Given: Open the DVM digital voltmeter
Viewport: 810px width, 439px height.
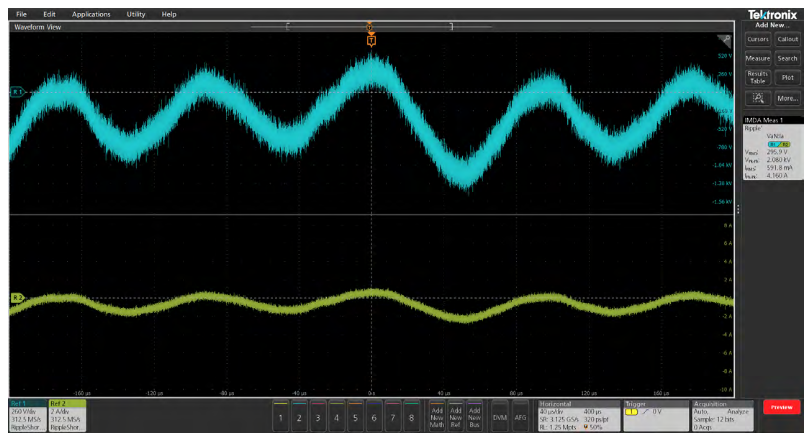Looking at the screenshot, I should tap(500, 416).
